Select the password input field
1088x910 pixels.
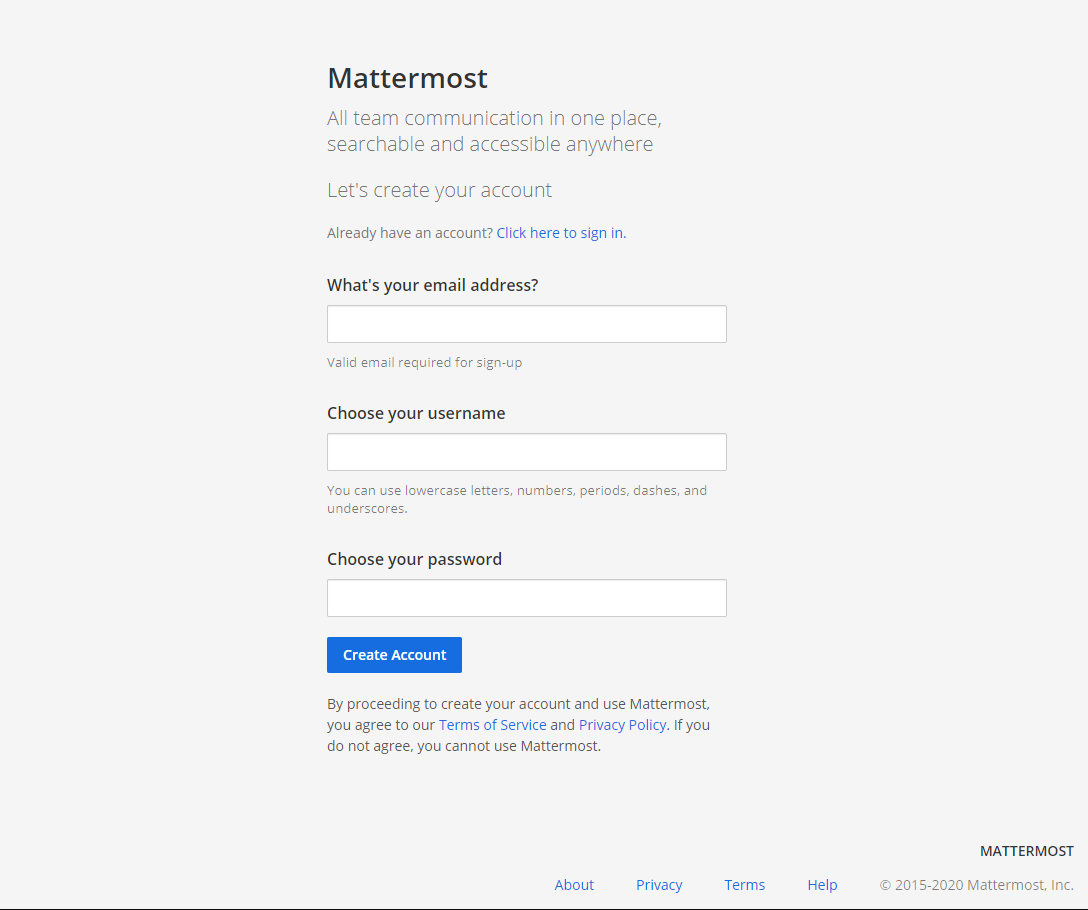527,598
